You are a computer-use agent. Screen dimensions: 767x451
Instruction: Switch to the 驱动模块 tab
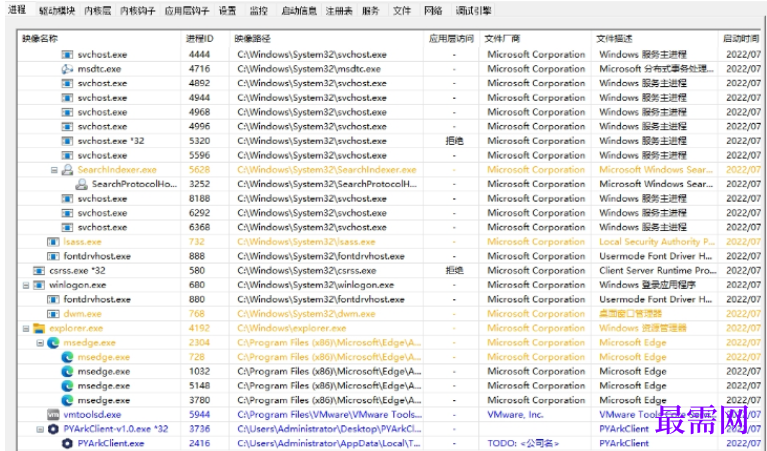pyautogui.click(x=57, y=10)
